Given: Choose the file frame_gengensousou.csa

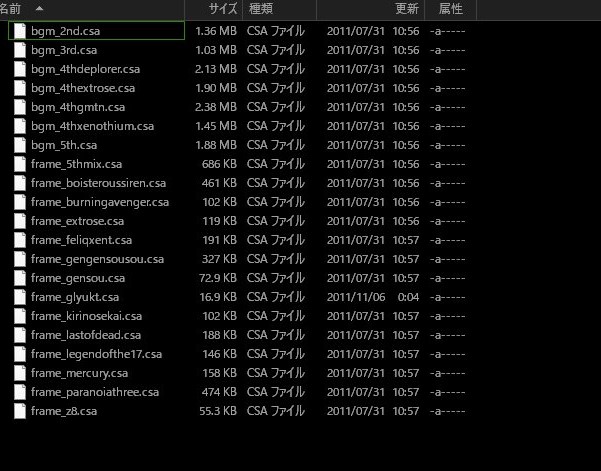Looking at the screenshot, I should pos(97,259).
